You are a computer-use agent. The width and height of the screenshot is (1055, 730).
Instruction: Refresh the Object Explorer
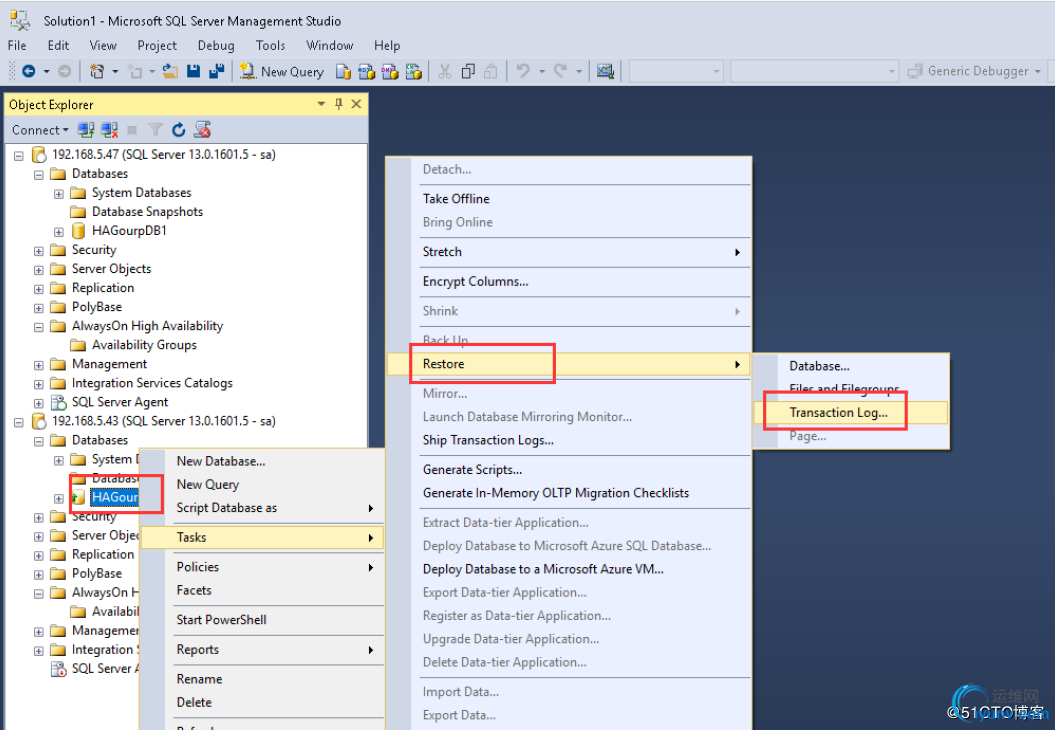(178, 130)
